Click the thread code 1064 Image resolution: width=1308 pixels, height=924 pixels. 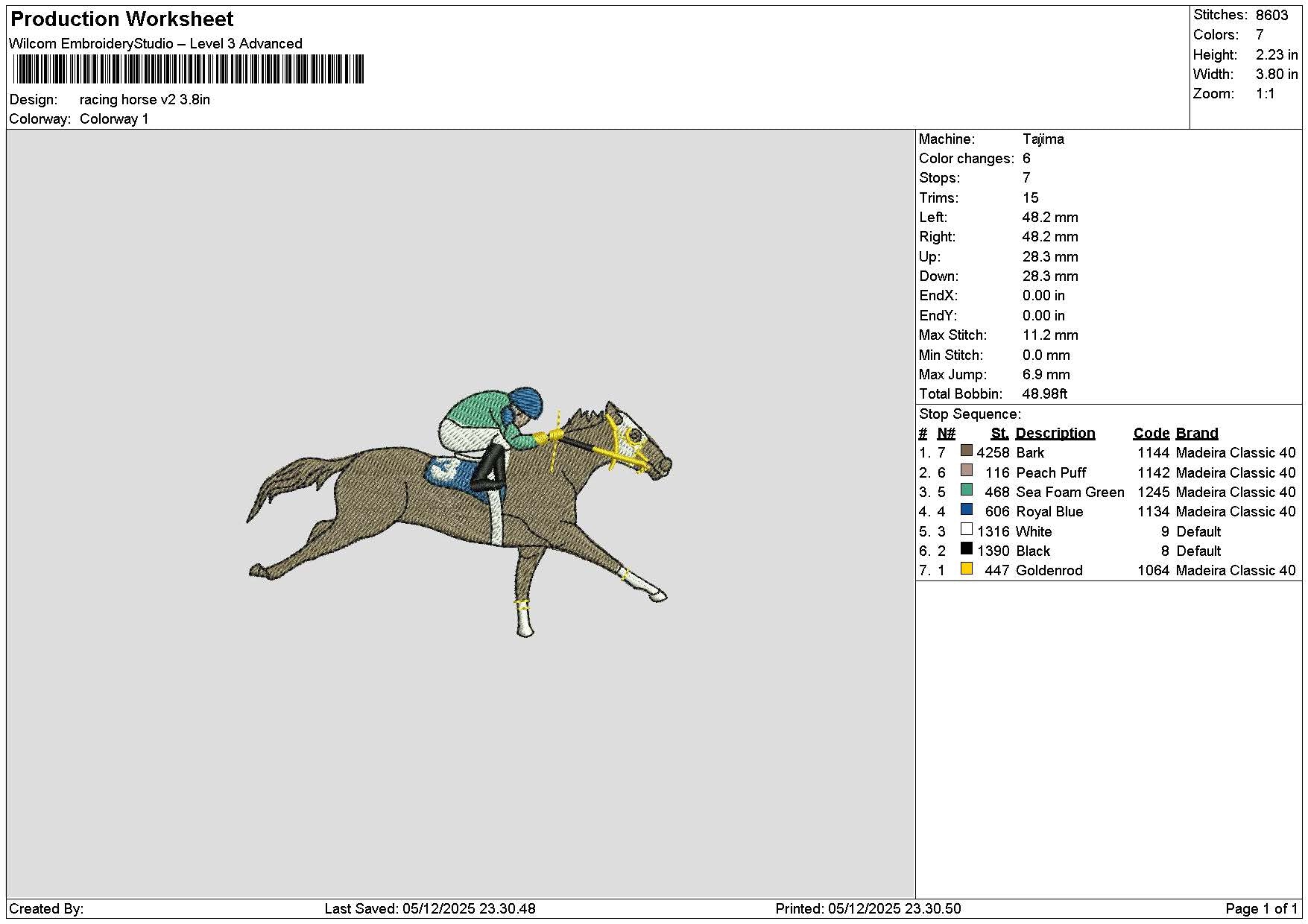(x=1153, y=570)
